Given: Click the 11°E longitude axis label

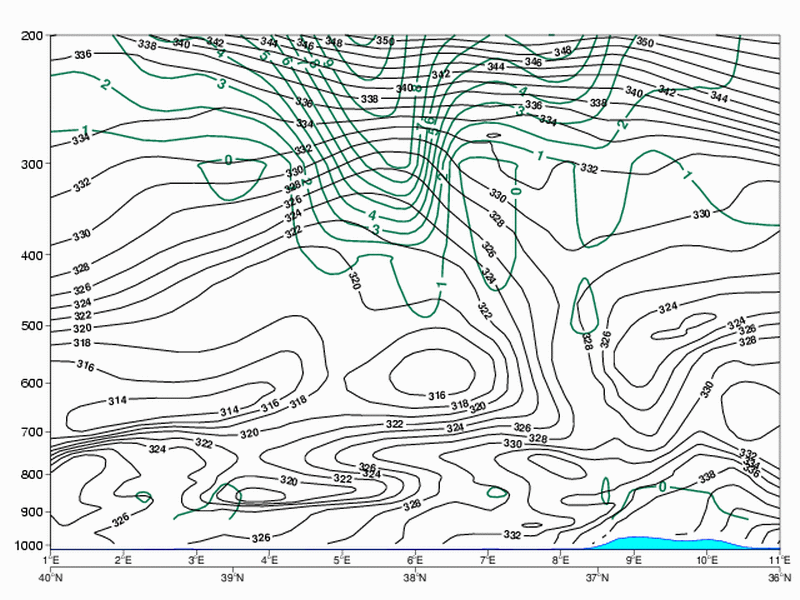Looking at the screenshot, I should coord(779,562).
